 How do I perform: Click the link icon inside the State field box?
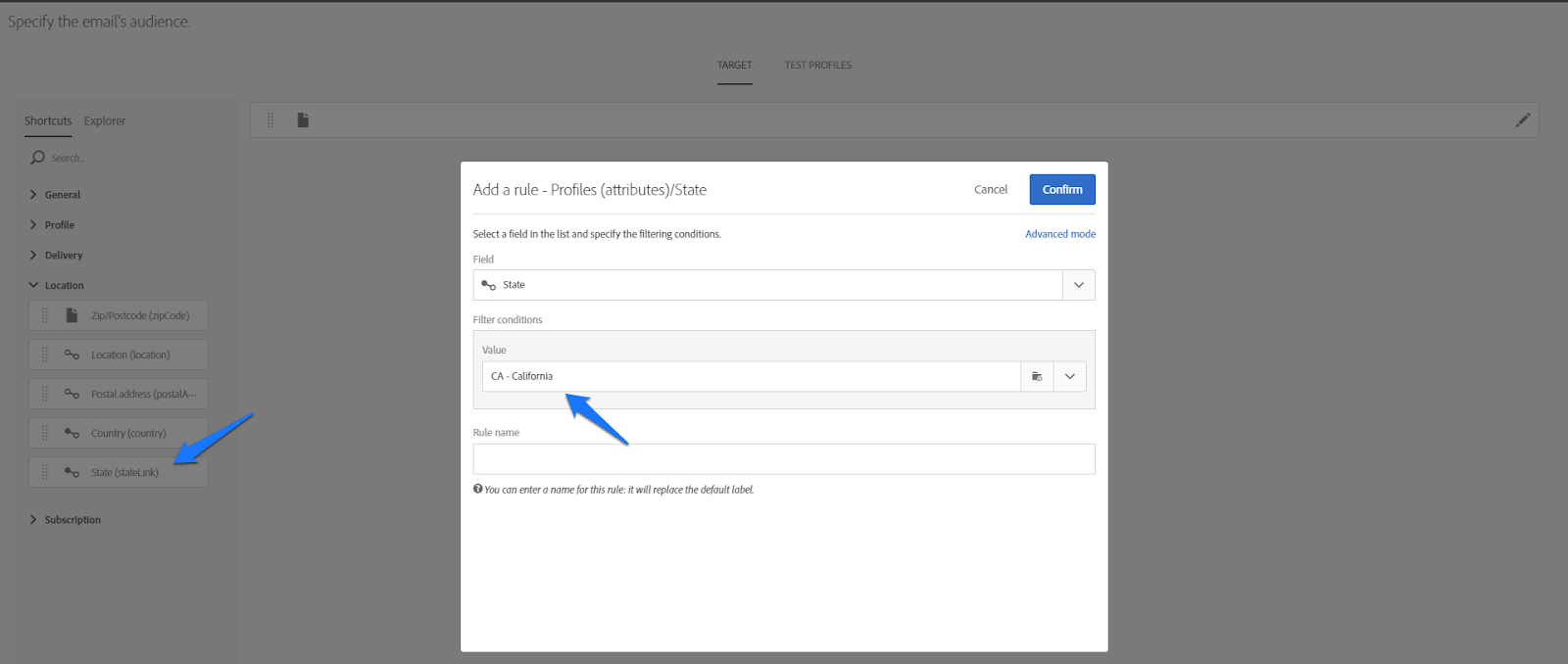coord(488,285)
